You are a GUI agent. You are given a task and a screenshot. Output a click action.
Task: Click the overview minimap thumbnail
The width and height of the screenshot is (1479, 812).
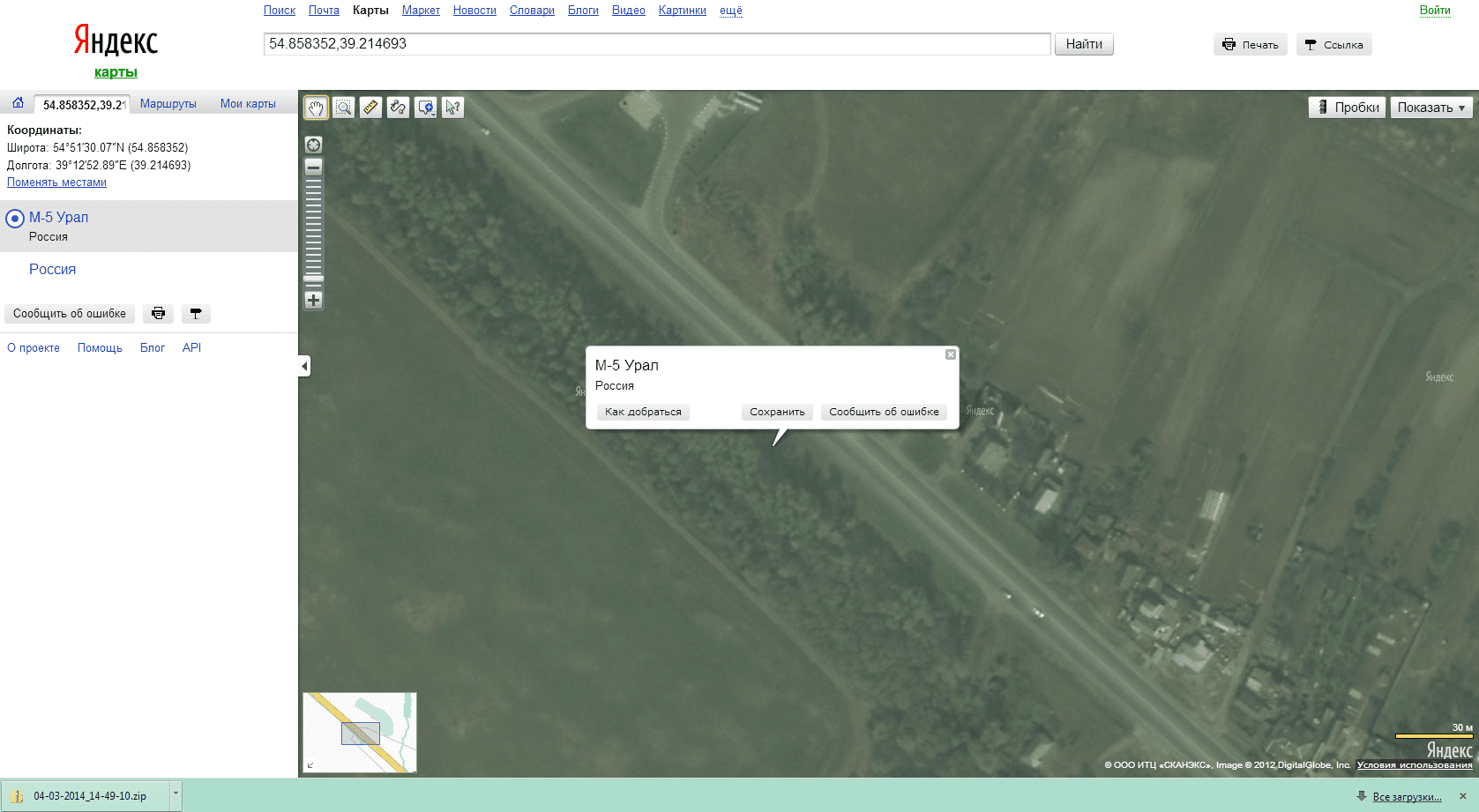(360, 733)
